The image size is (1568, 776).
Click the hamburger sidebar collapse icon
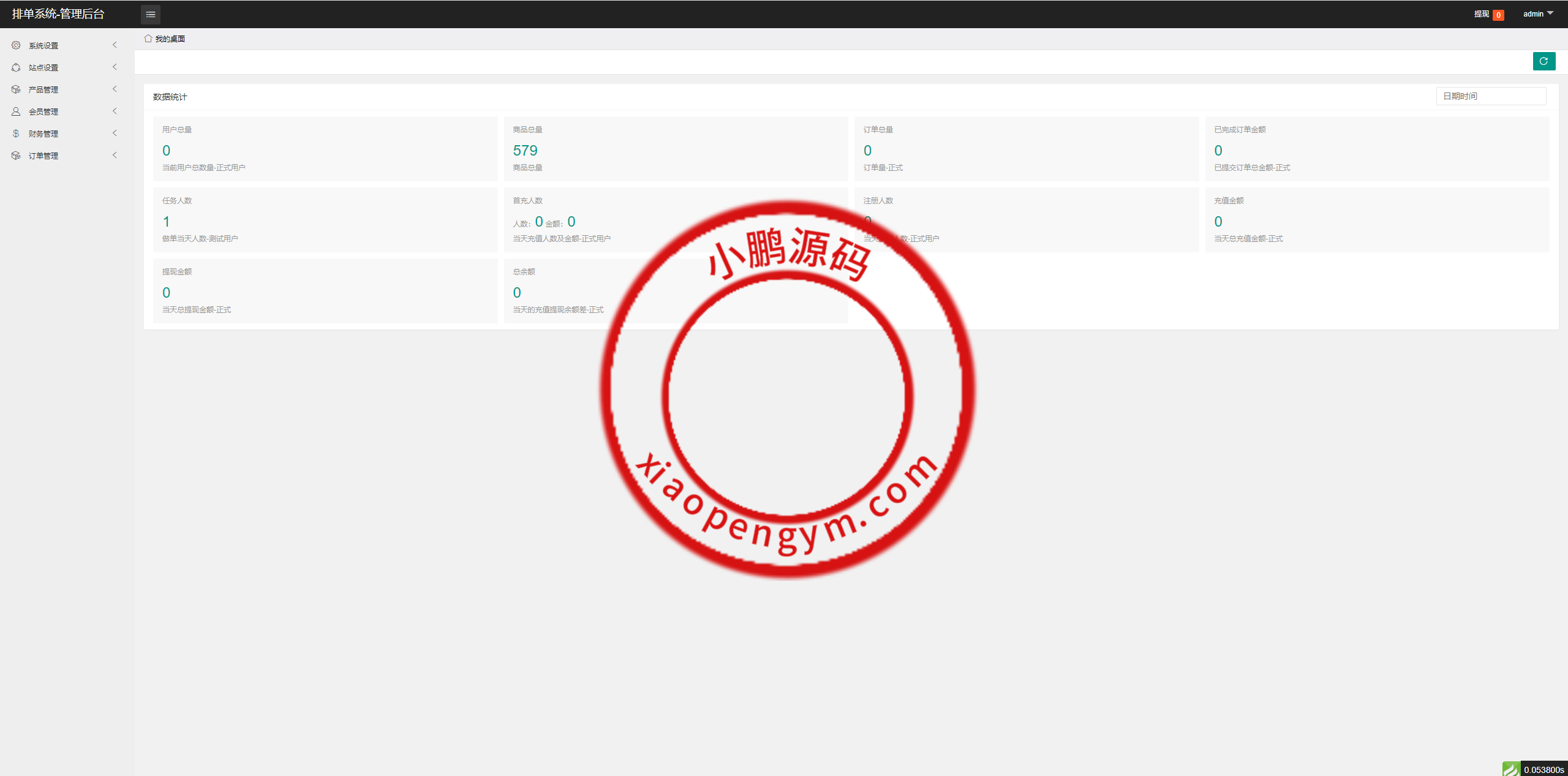coord(151,14)
